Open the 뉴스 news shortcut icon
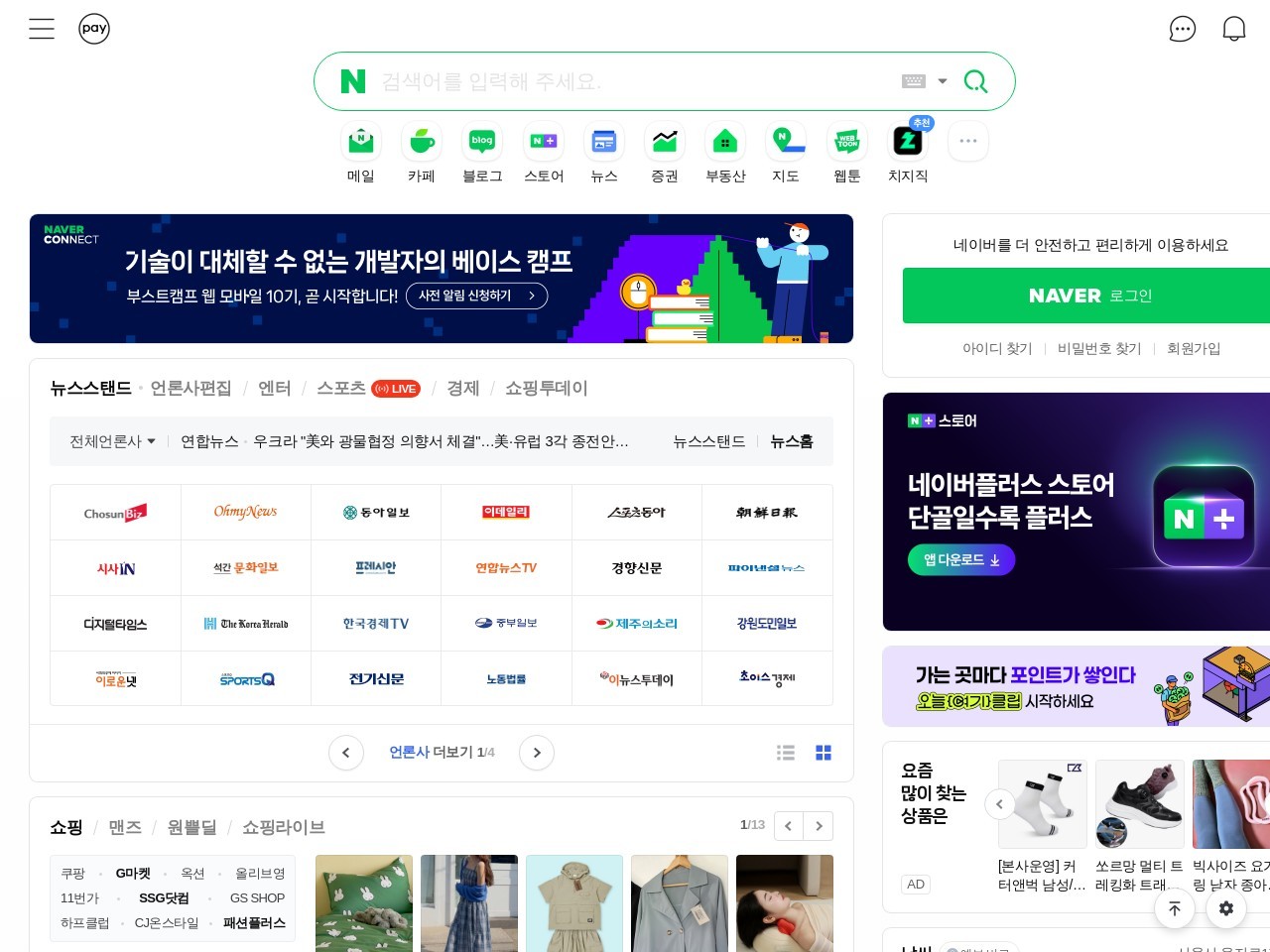 tap(604, 142)
